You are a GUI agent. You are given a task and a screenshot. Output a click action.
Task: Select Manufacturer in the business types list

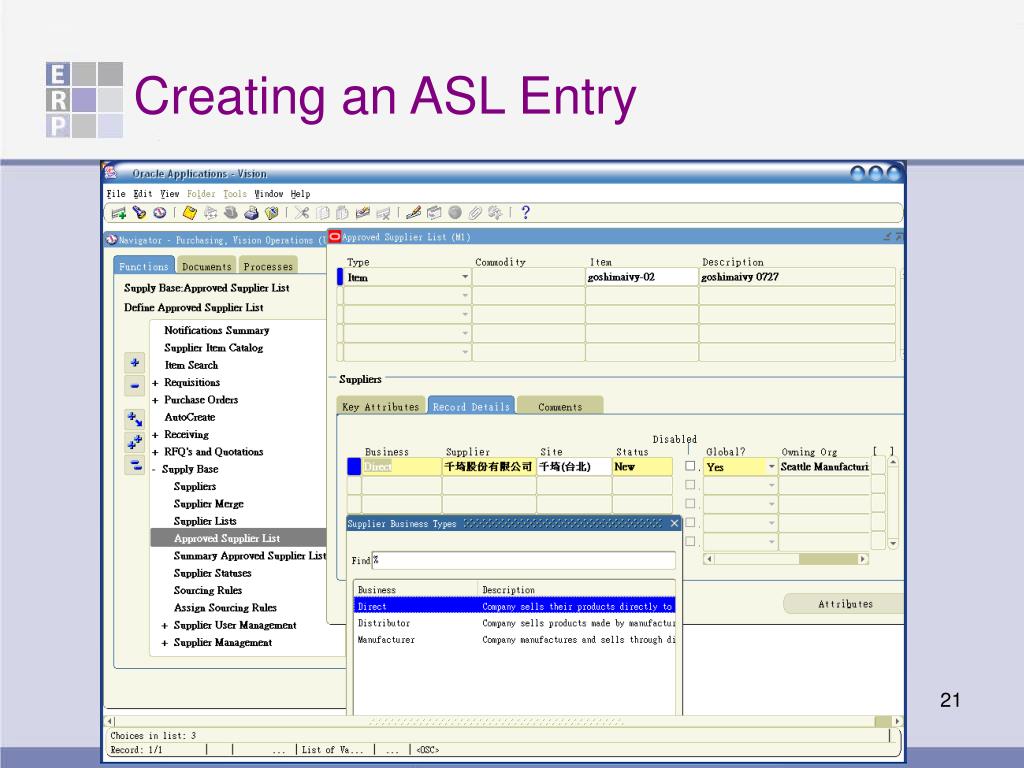click(x=514, y=640)
